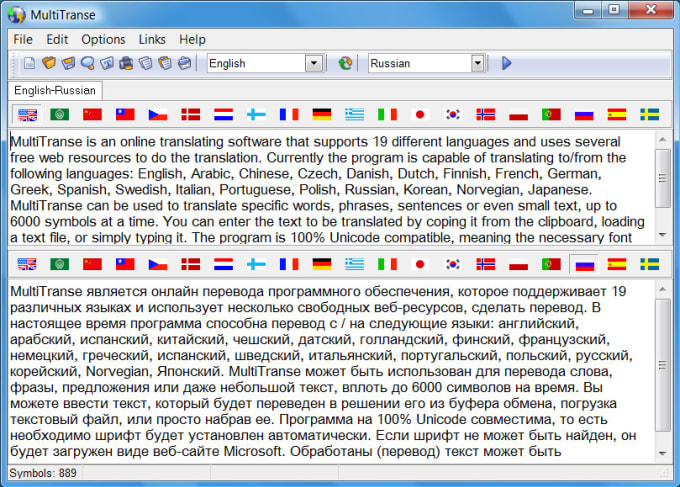Open the Options menu
This screenshot has width=680, height=487.
coord(103,39)
